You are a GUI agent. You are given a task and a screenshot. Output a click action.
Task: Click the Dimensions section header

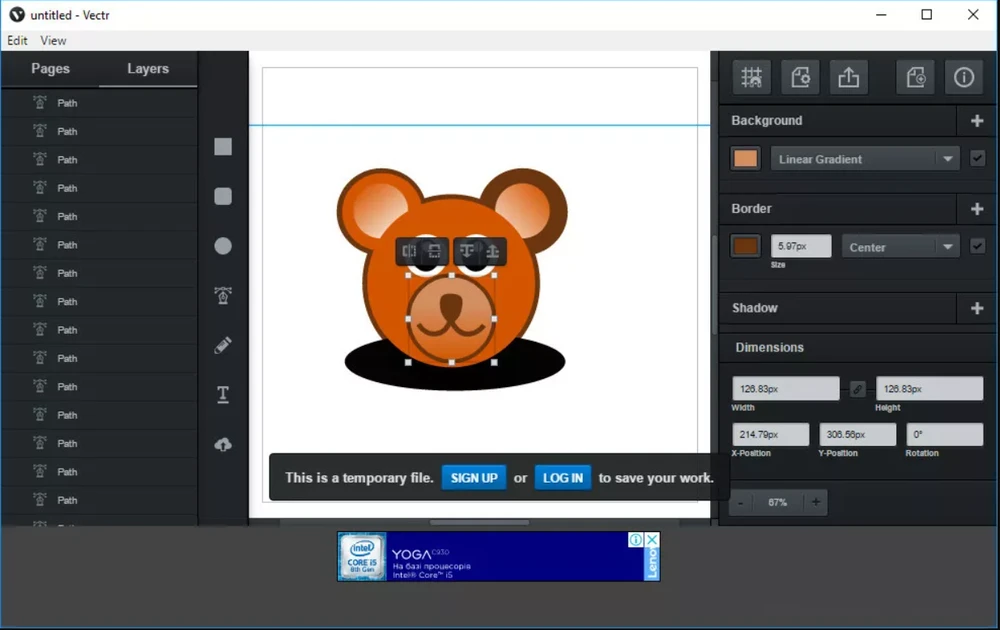tap(769, 348)
